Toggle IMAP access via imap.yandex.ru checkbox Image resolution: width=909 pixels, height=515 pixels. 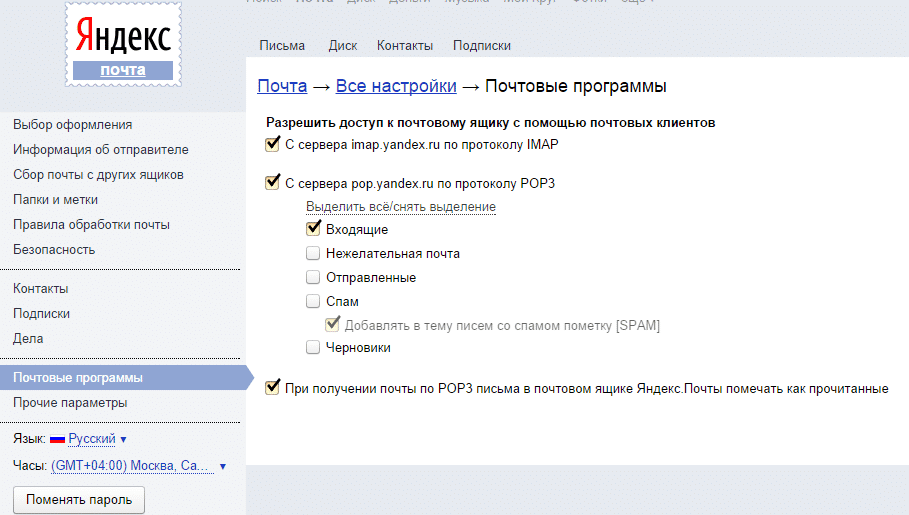tap(272, 144)
